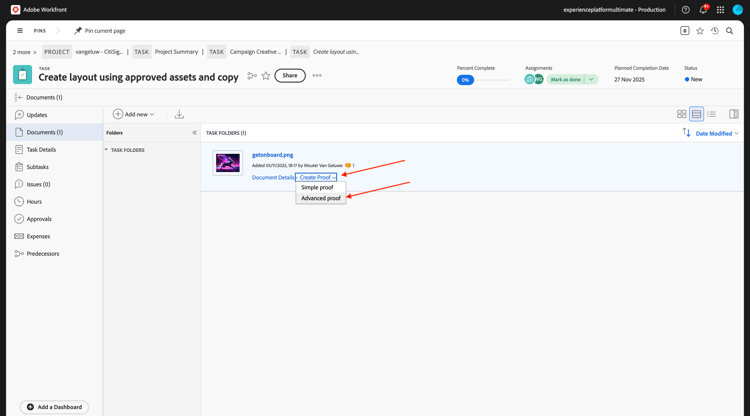Open the Document Details link
Viewport: 750px width, 416px height.
[273, 177]
